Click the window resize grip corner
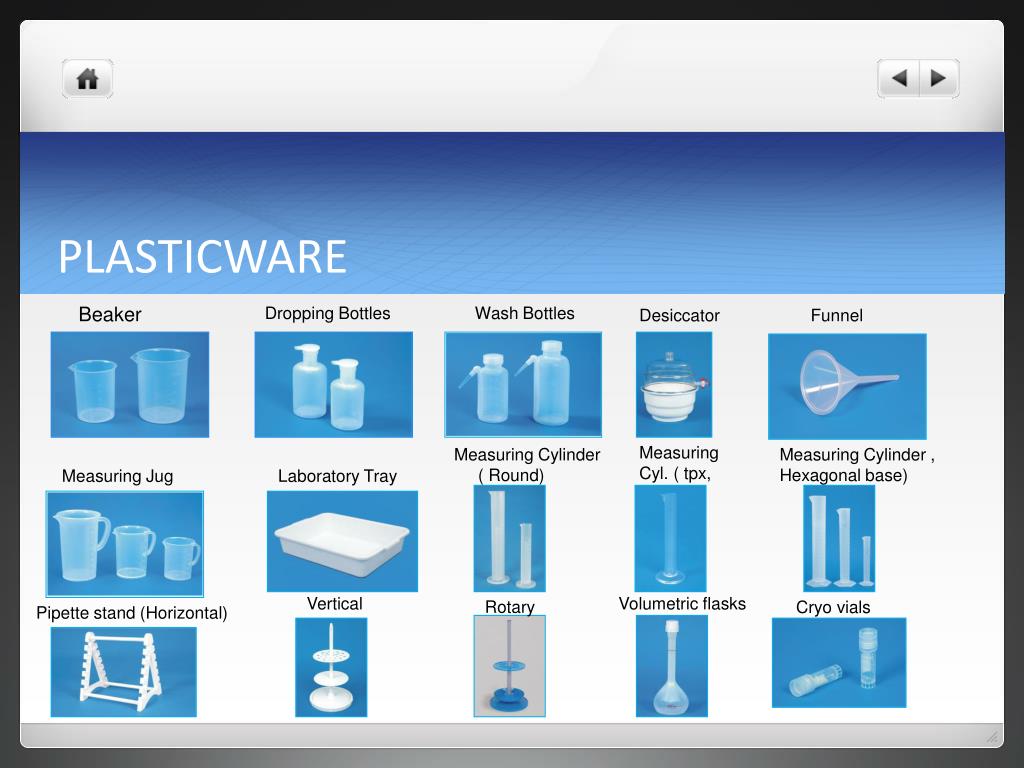Screen dimensions: 1024x768 click(x=993, y=737)
